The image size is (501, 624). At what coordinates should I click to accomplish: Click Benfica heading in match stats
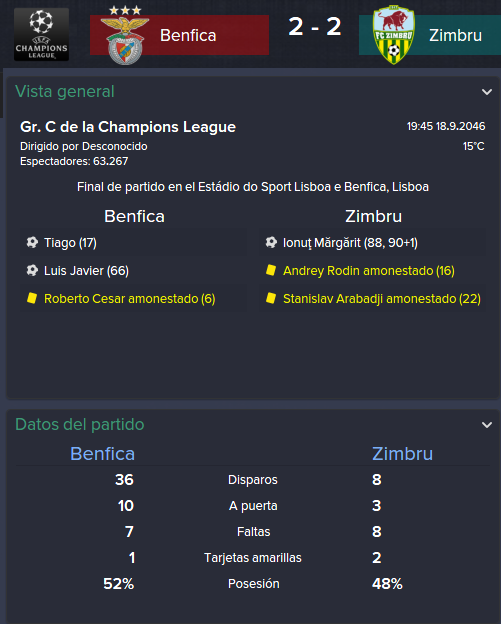(x=102, y=454)
